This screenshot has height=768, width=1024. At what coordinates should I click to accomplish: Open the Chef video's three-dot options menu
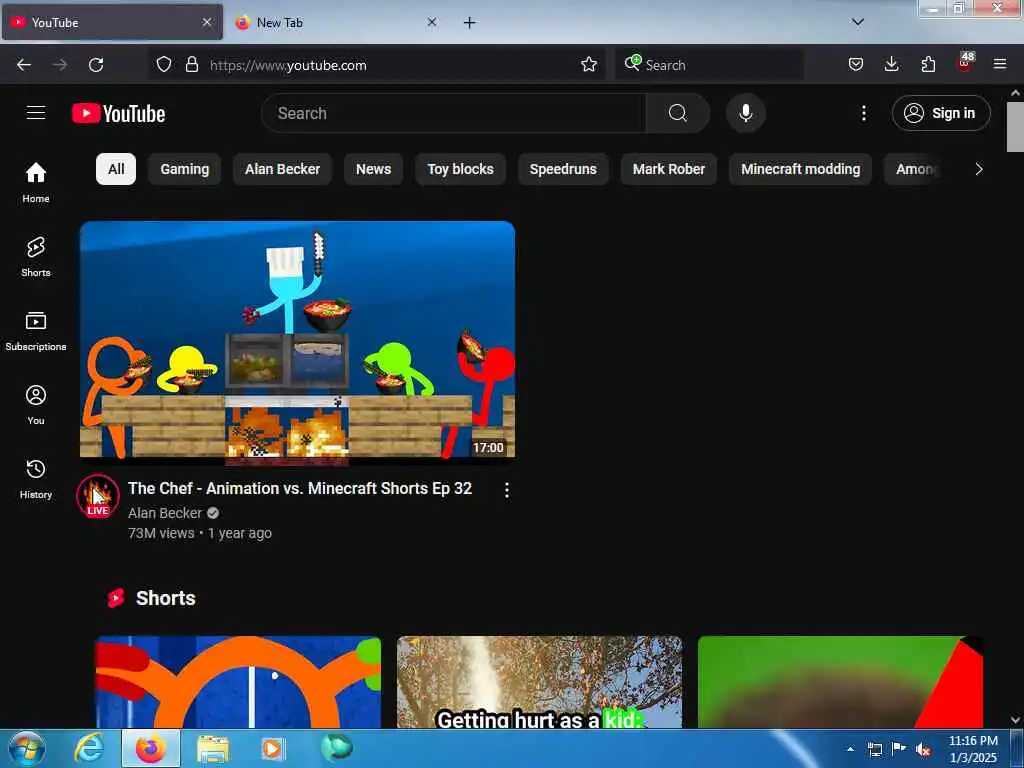pos(507,490)
